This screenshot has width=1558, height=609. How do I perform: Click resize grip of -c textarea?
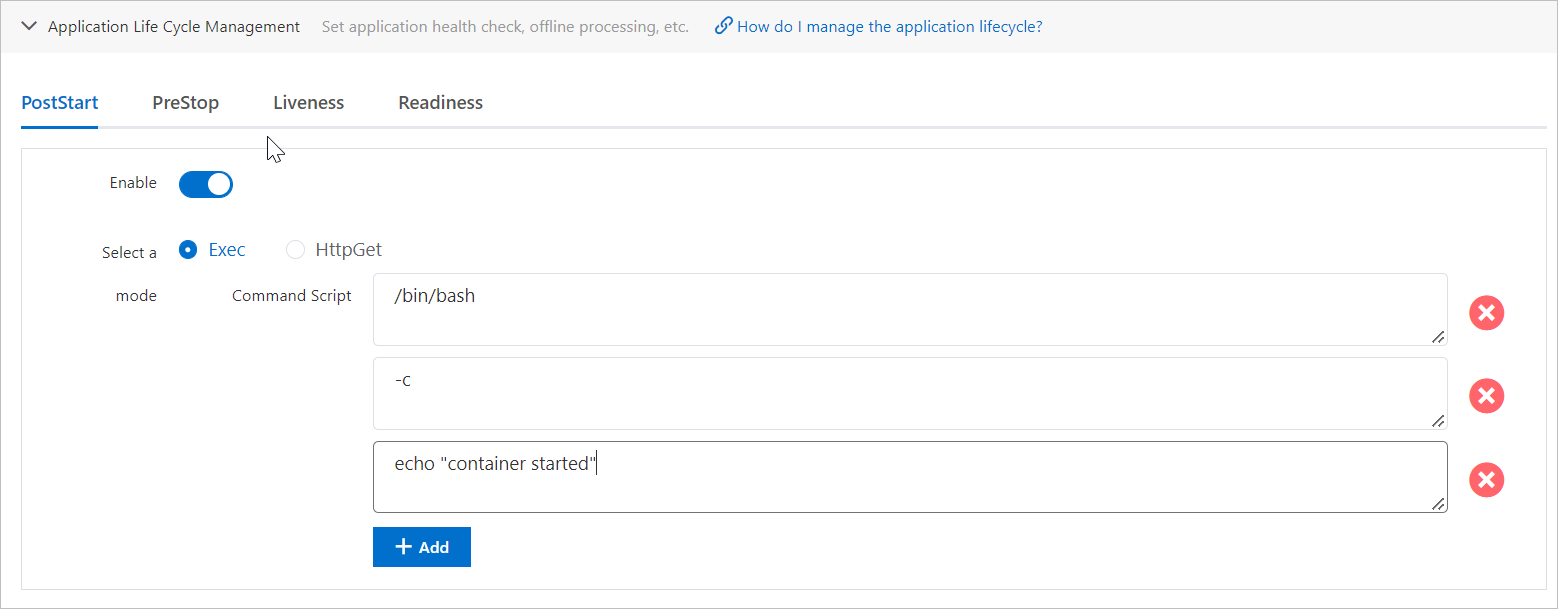point(1437,421)
